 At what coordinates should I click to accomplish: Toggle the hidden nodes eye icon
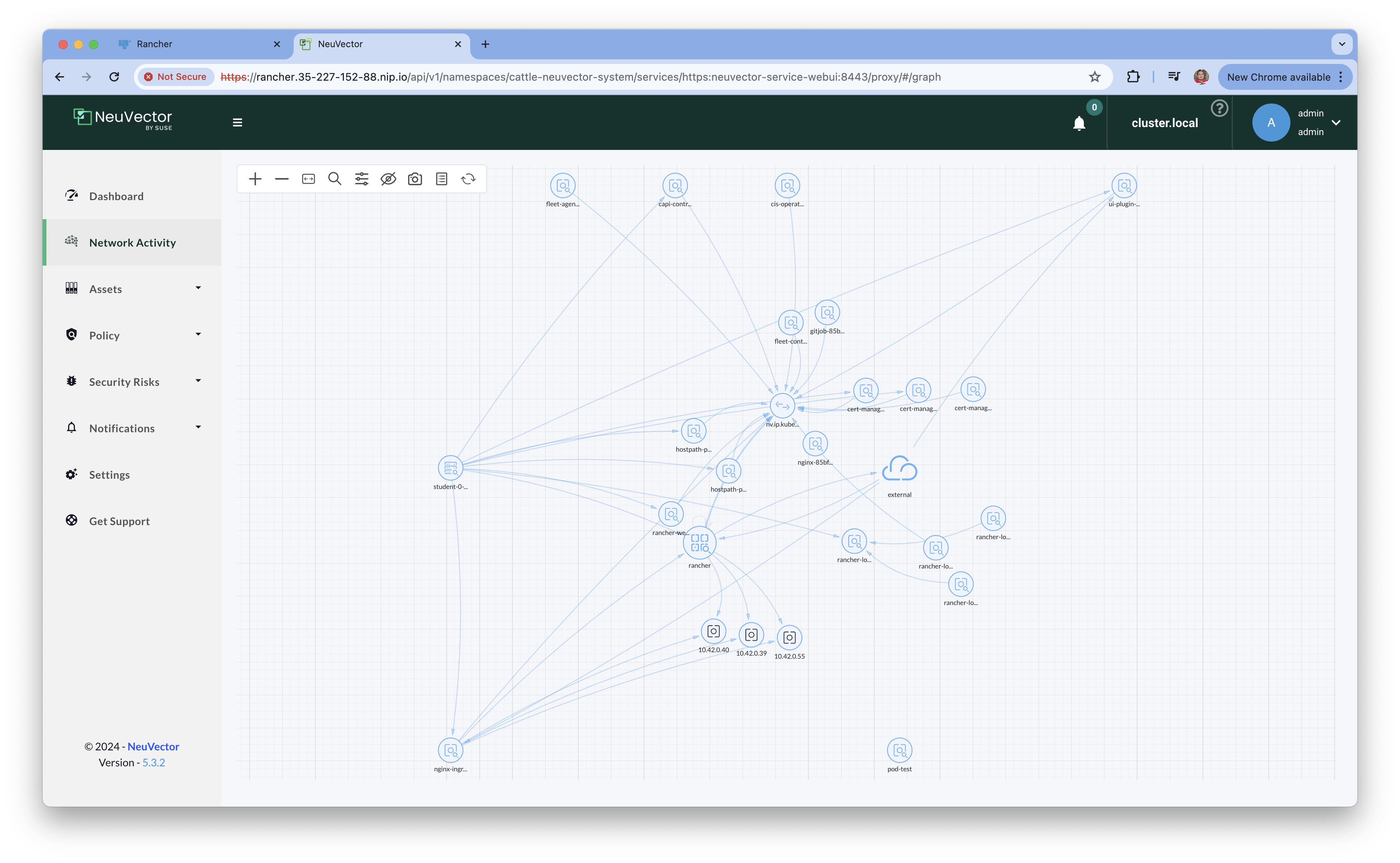[388, 179]
